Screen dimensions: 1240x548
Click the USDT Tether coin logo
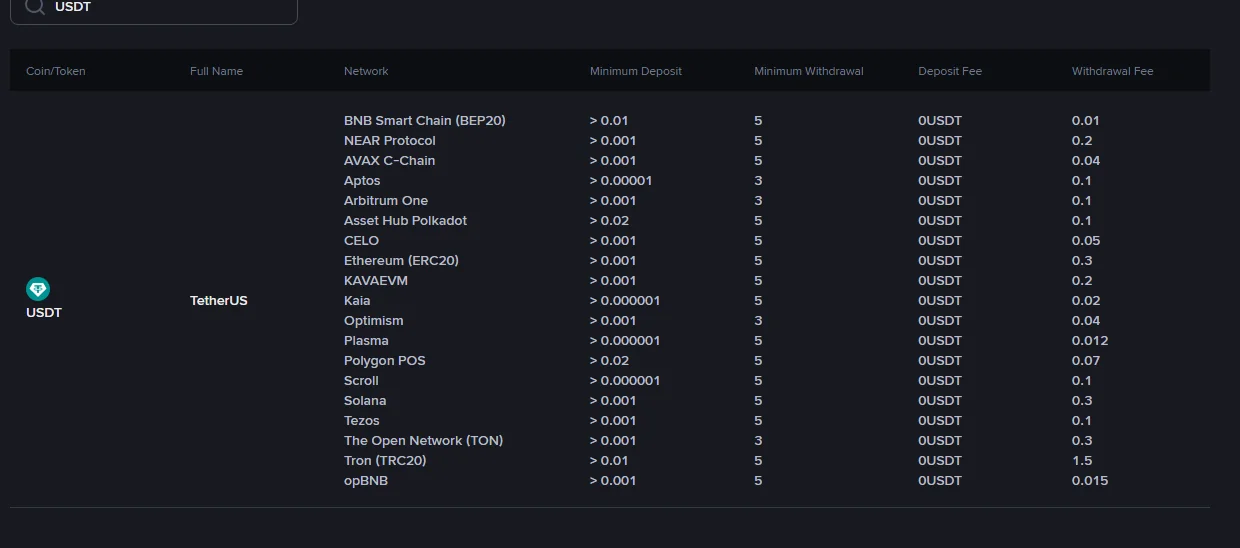[38, 289]
